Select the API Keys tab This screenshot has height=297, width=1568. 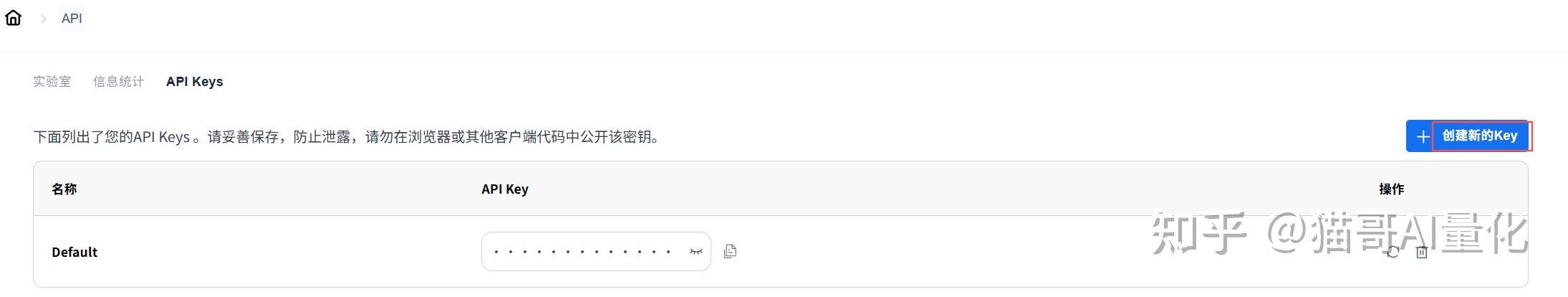[x=194, y=82]
